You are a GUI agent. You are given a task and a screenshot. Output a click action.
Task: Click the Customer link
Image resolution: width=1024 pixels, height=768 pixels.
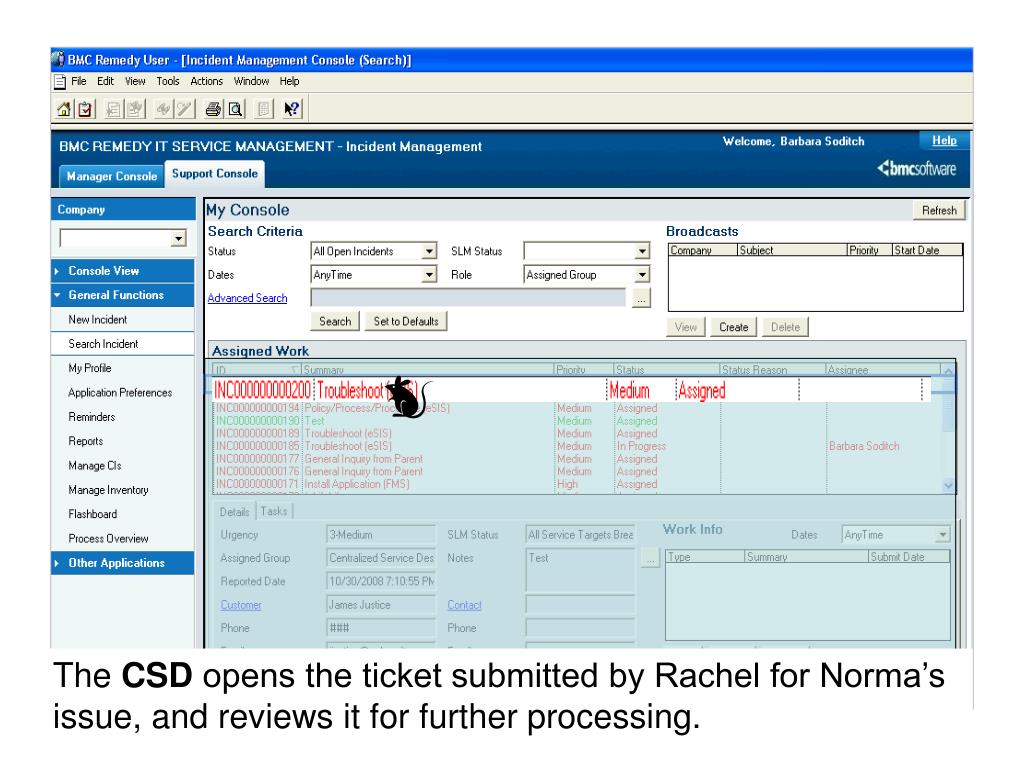coord(241,605)
